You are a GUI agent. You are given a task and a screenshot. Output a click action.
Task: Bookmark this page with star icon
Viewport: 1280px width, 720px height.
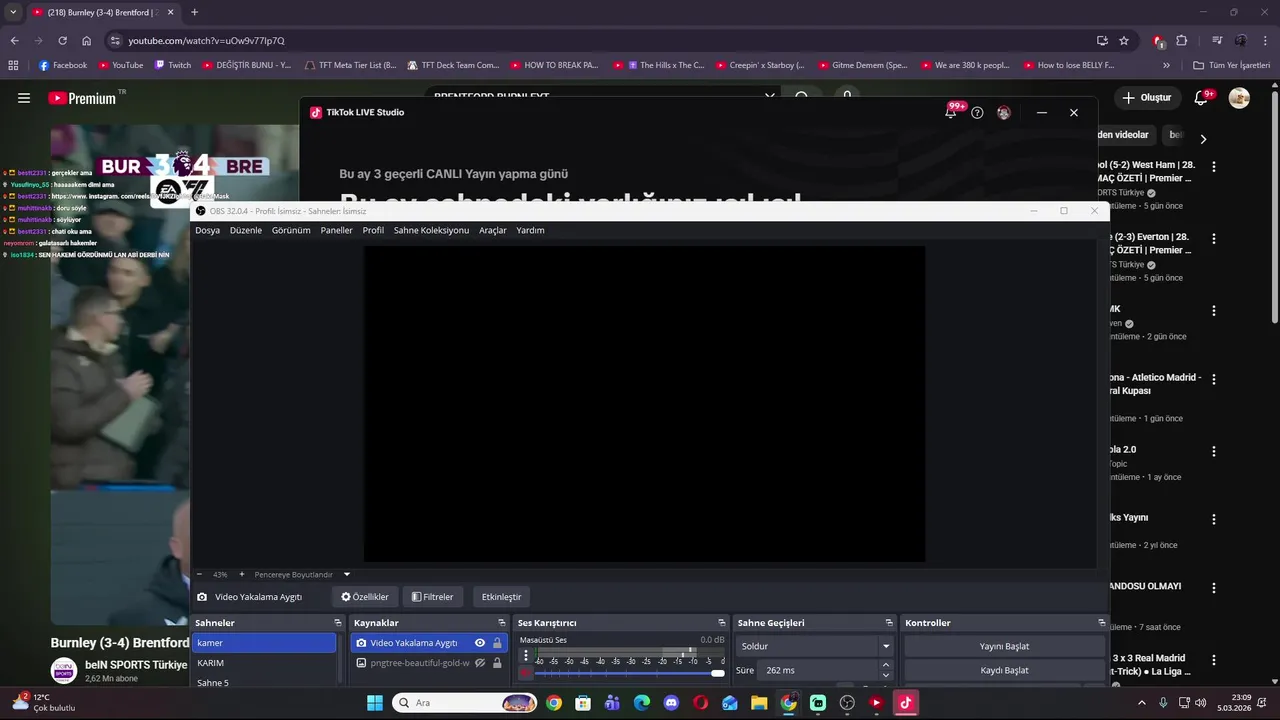pos(1124,41)
